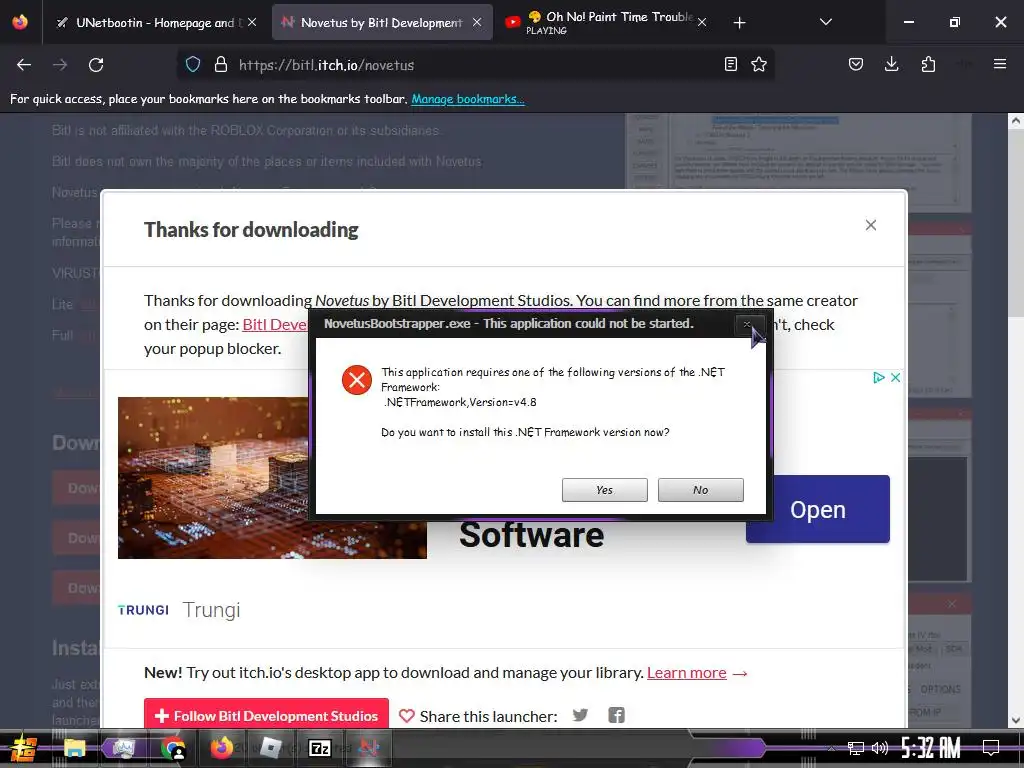Close the Thanks for downloading popup

(871, 225)
